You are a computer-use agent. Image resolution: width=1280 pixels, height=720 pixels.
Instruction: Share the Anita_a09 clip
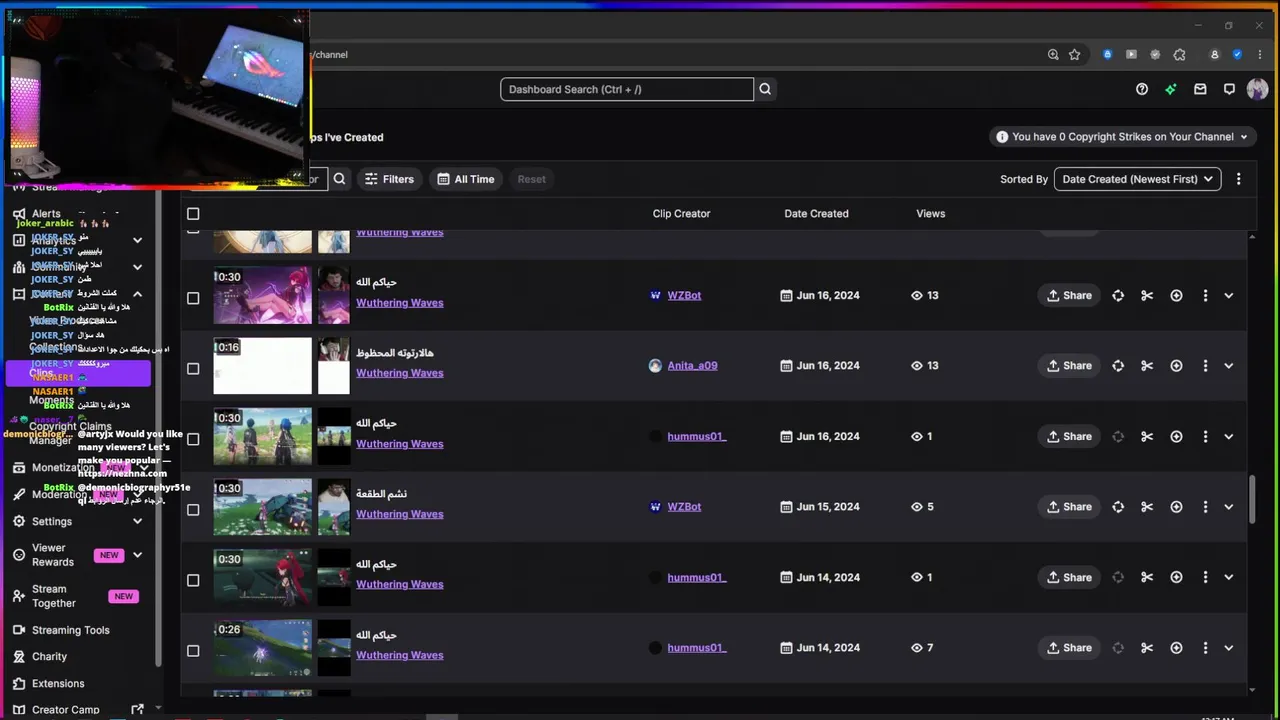(1069, 366)
